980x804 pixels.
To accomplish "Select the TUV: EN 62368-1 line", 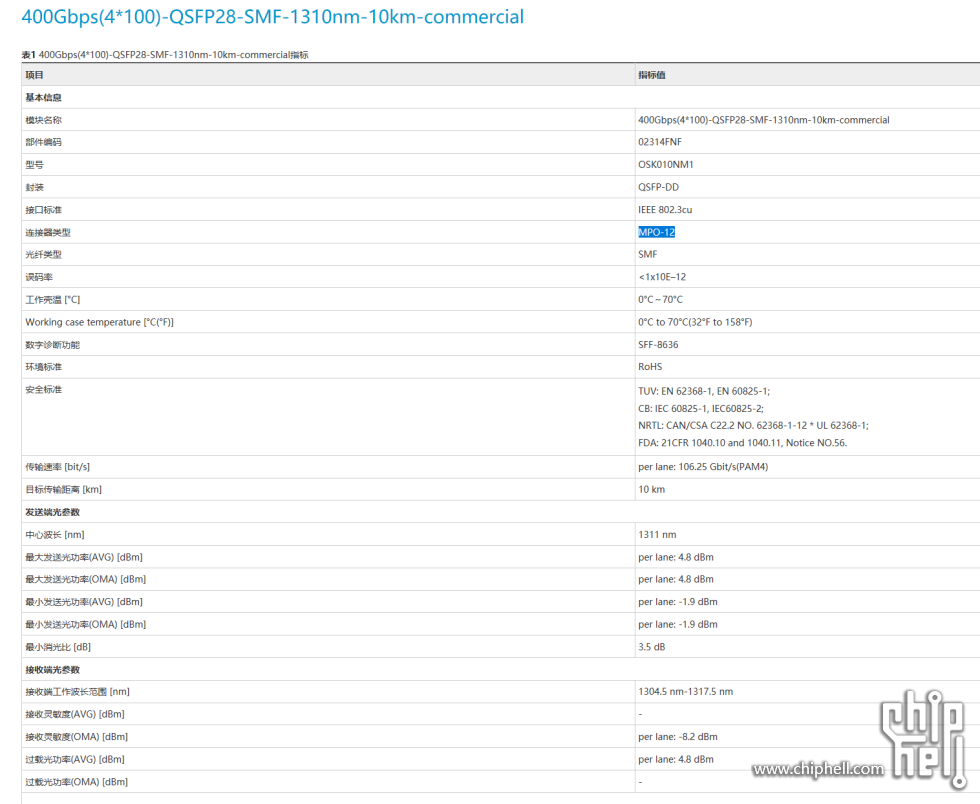I will tap(704, 392).
